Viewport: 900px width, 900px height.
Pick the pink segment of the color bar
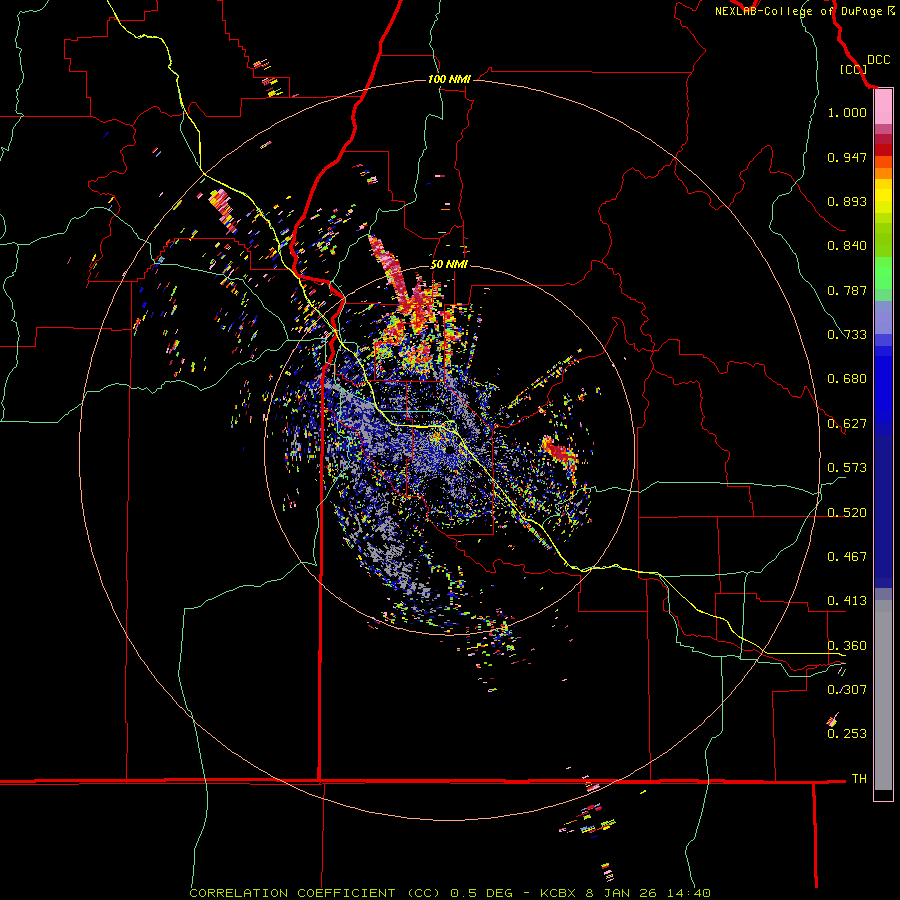pos(883,107)
